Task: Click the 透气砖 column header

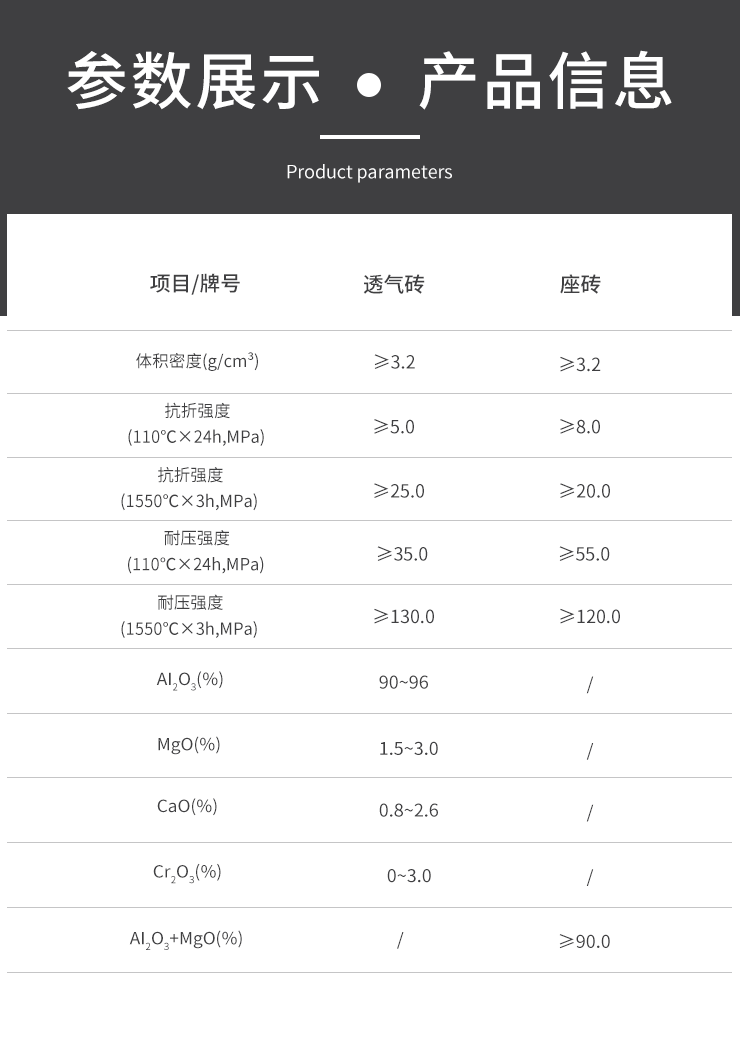Action: coord(393,284)
